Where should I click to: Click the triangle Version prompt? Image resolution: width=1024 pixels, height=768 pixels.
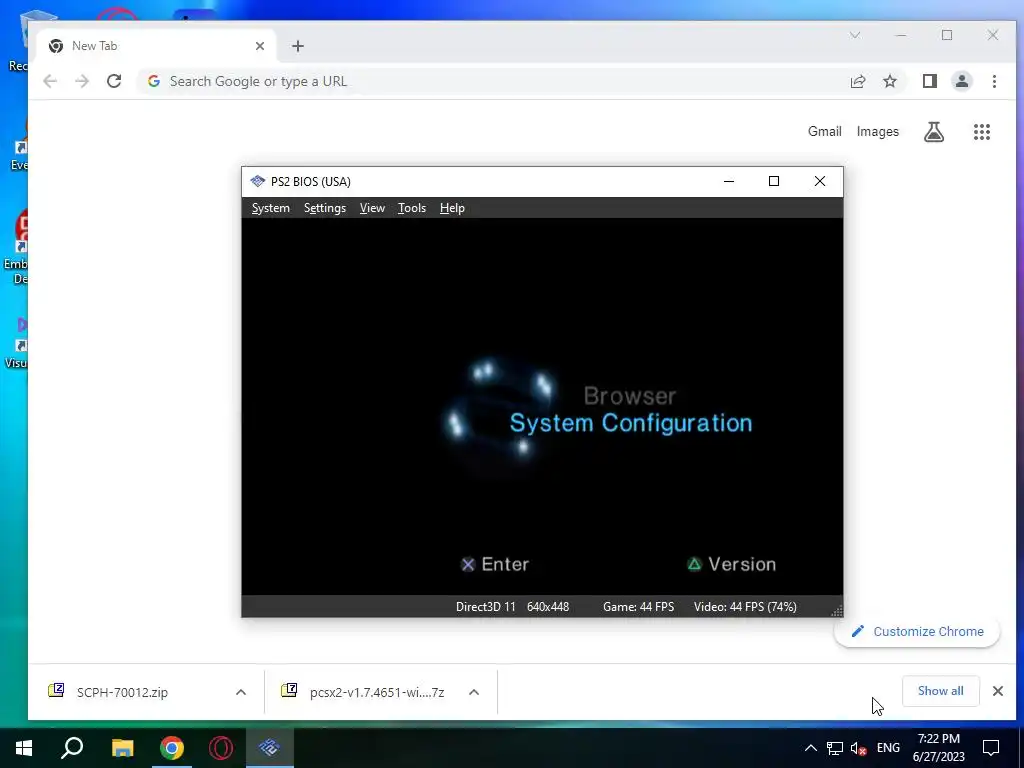click(x=732, y=564)
